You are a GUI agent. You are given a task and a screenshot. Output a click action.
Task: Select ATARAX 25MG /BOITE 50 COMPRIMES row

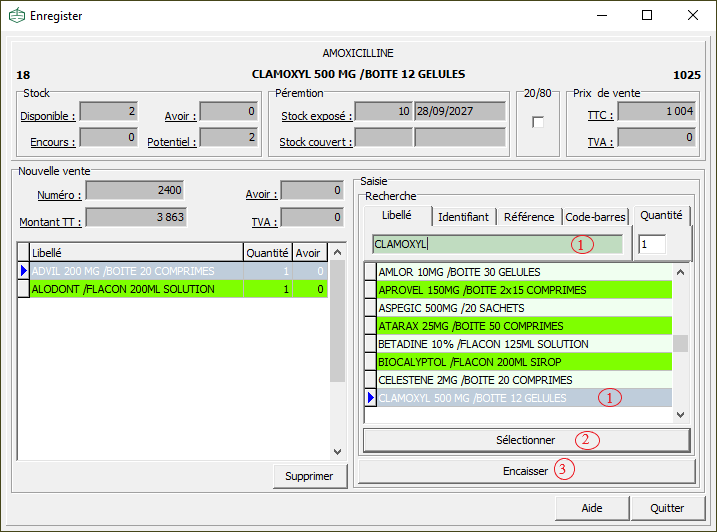(524, 326)
